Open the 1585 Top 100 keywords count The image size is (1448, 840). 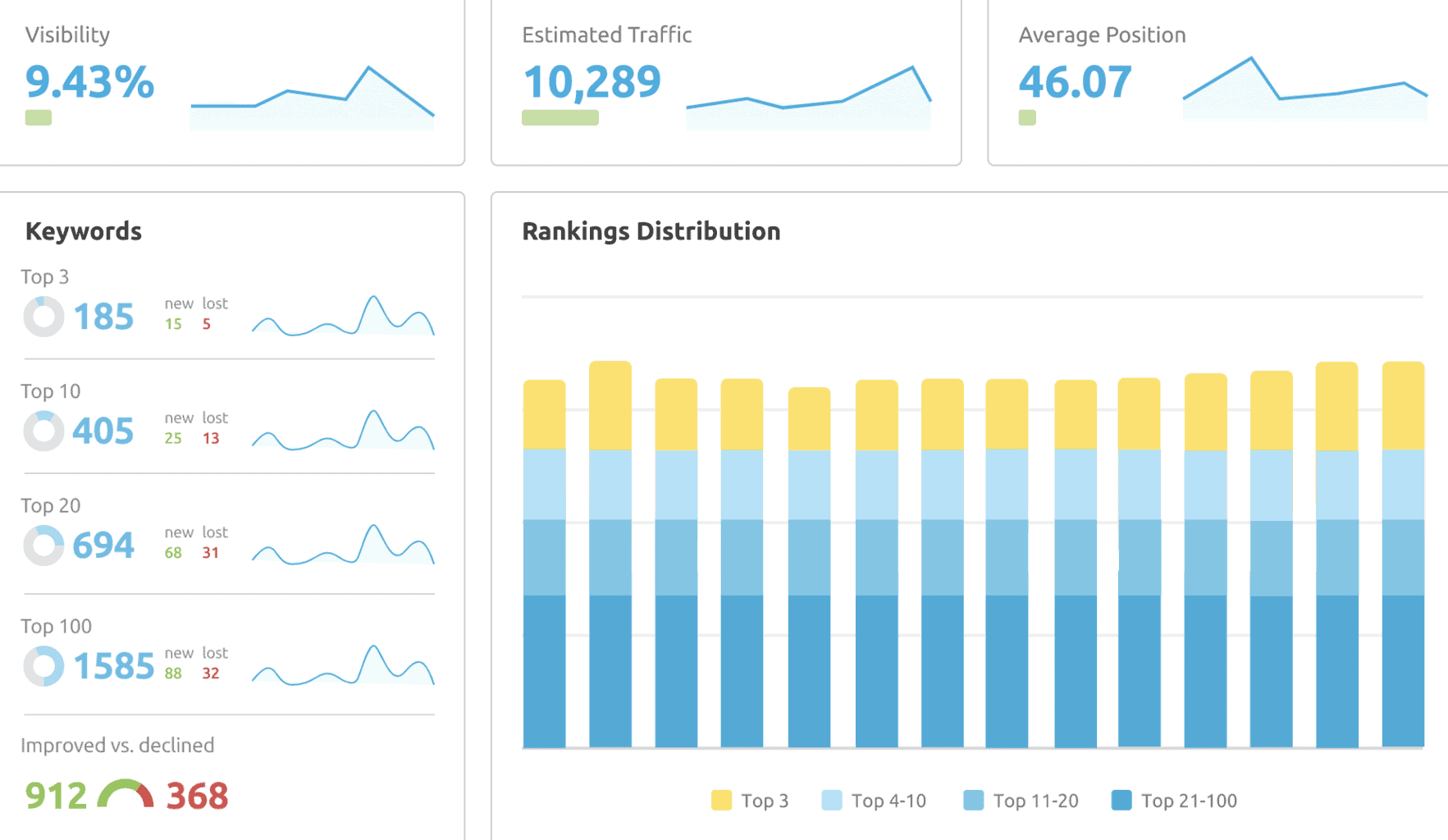pyautogui.click(x=114, y=666)
